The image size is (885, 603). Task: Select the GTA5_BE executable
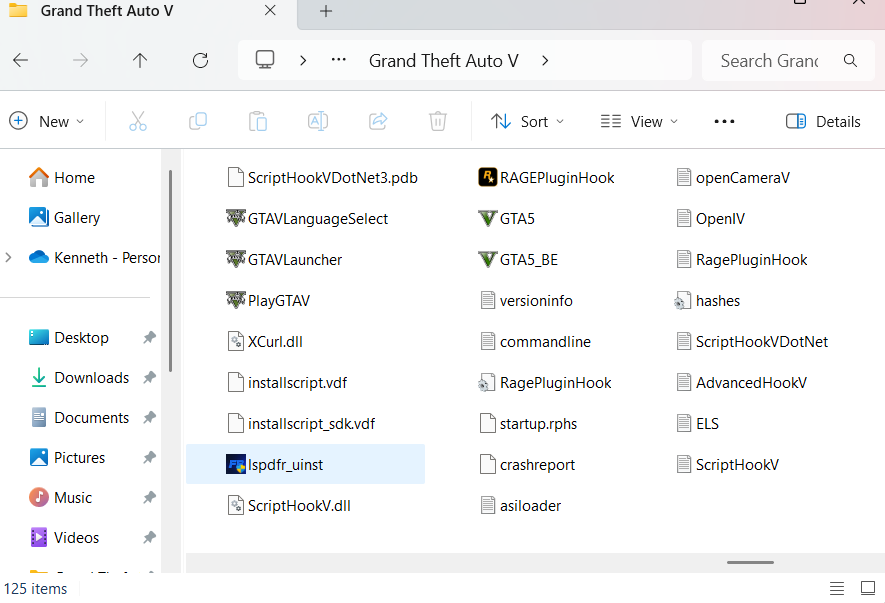[518, 260]
